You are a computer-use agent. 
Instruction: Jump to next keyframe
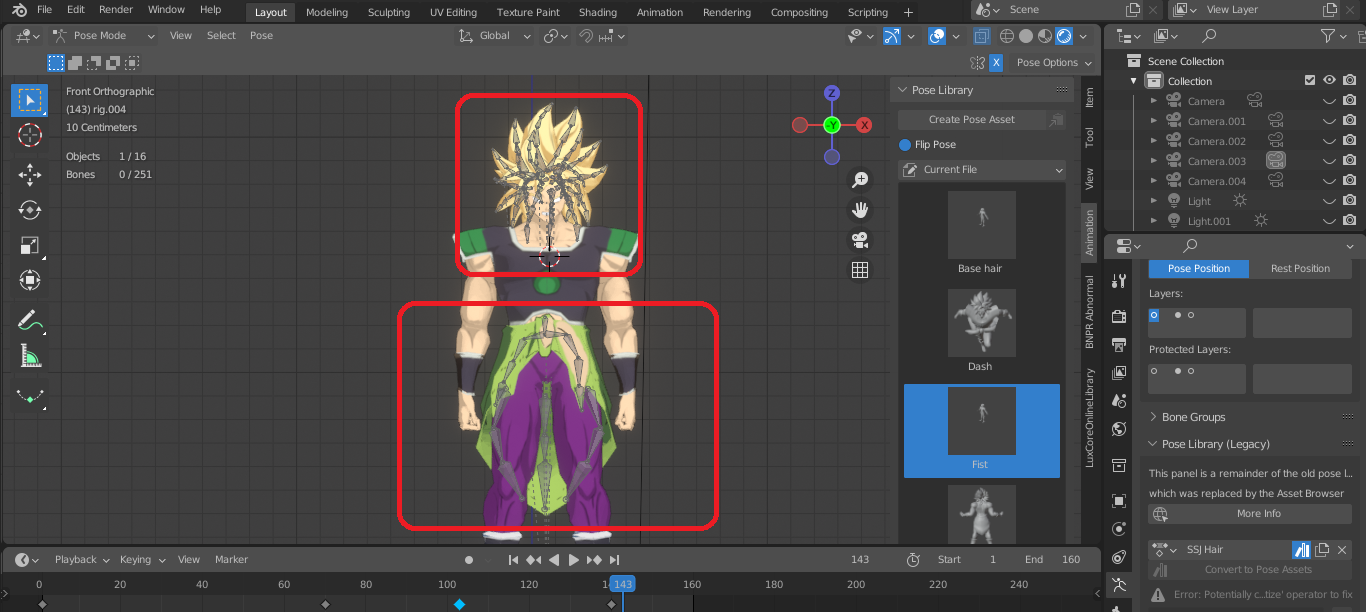pyautogui.click(x=594, y=560)
